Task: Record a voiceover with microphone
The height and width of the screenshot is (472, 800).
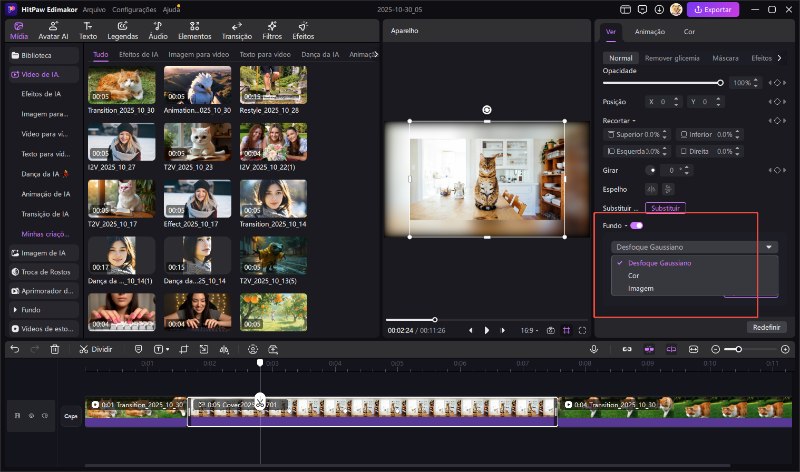Action: [x=593, y=350]
